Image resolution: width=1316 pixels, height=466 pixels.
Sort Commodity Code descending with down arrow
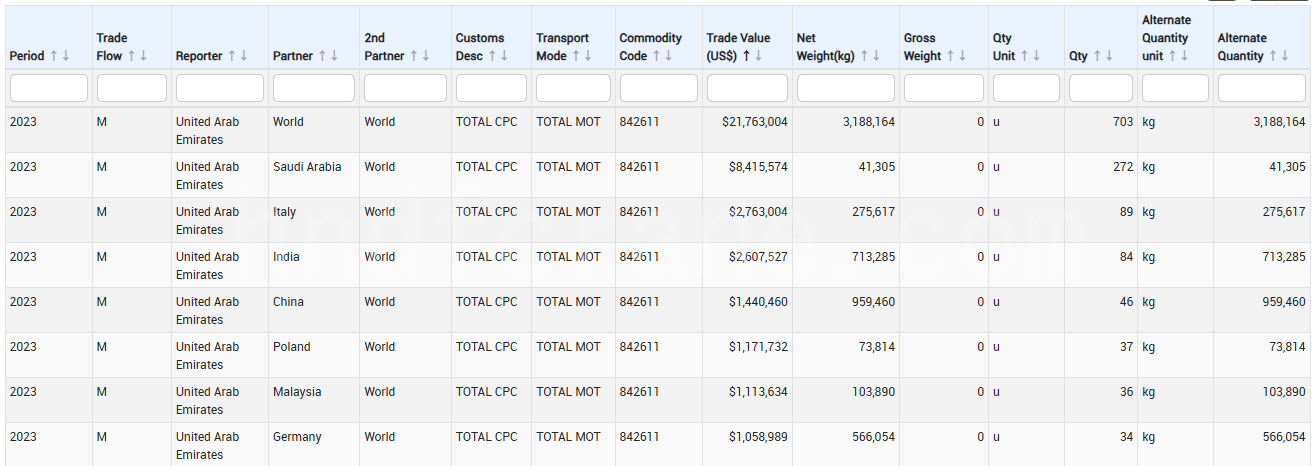click(x=668, y=56)
